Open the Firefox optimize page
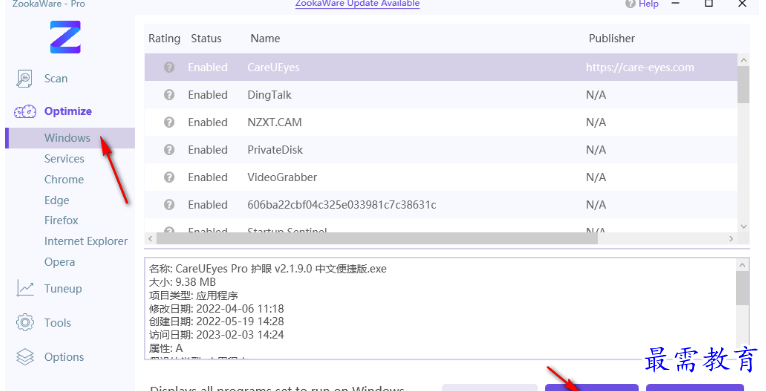Screen dimensions: 766x391 click(61, 220)
